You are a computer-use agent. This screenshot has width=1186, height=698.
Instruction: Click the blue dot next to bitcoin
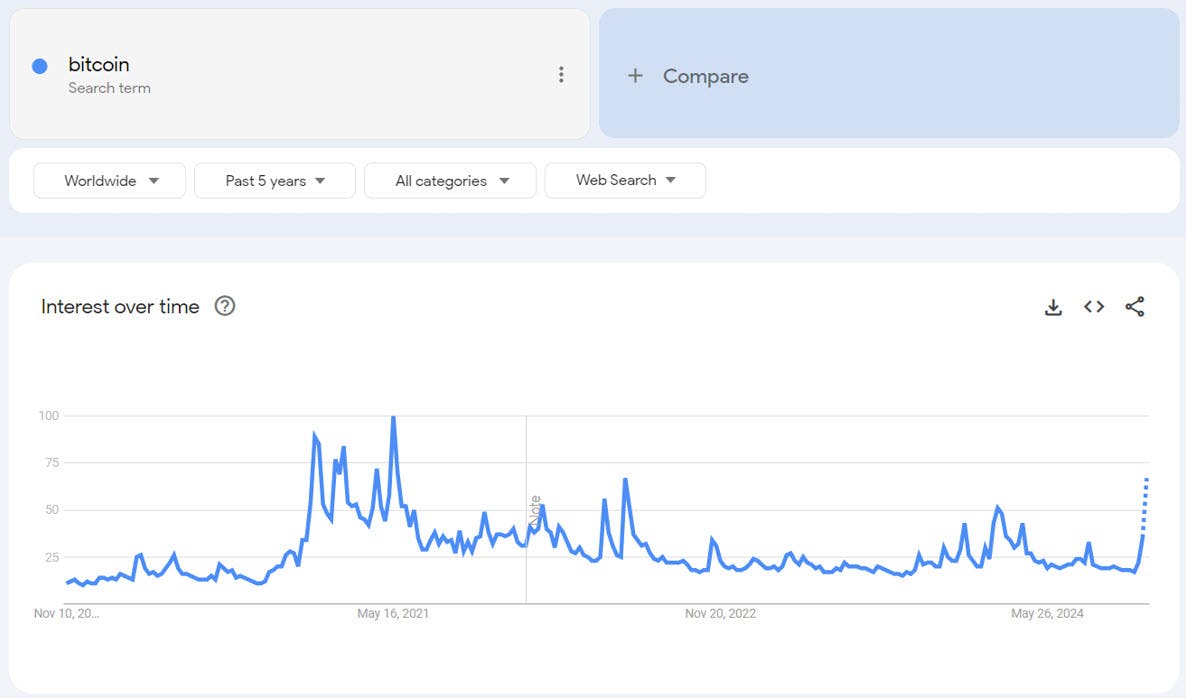(x=40, y=66)
